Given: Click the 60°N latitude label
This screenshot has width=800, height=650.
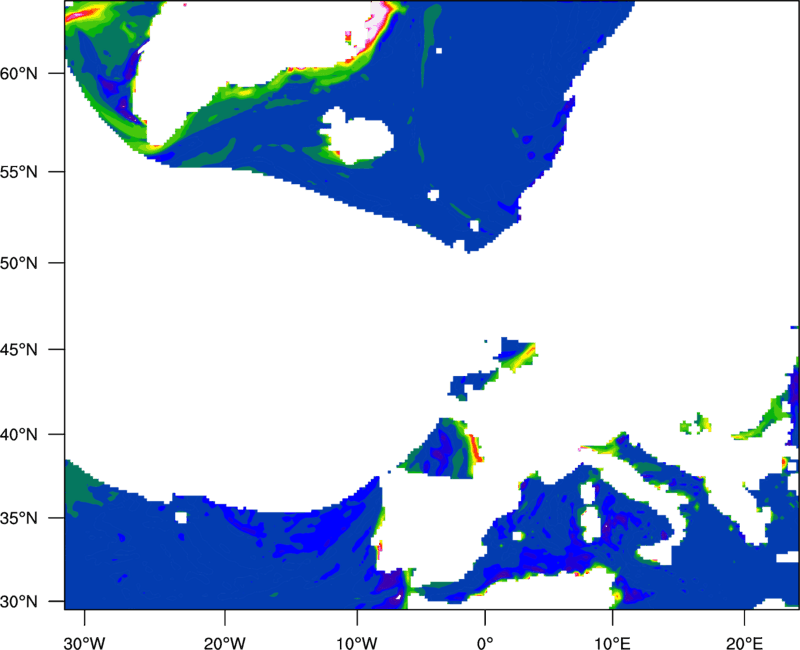Looking at the screenshot, I should tap(19, 73).
